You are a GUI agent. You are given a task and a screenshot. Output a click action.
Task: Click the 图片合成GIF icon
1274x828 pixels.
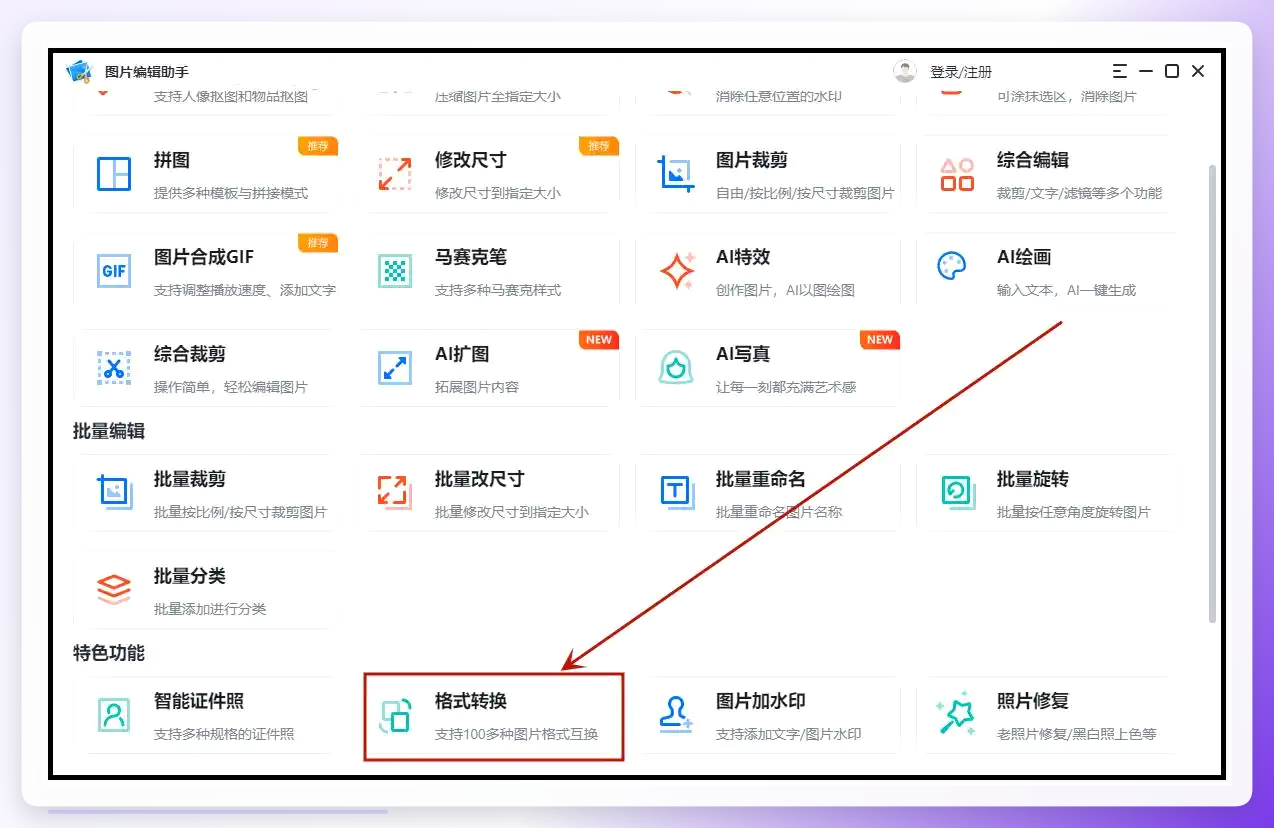114,270
